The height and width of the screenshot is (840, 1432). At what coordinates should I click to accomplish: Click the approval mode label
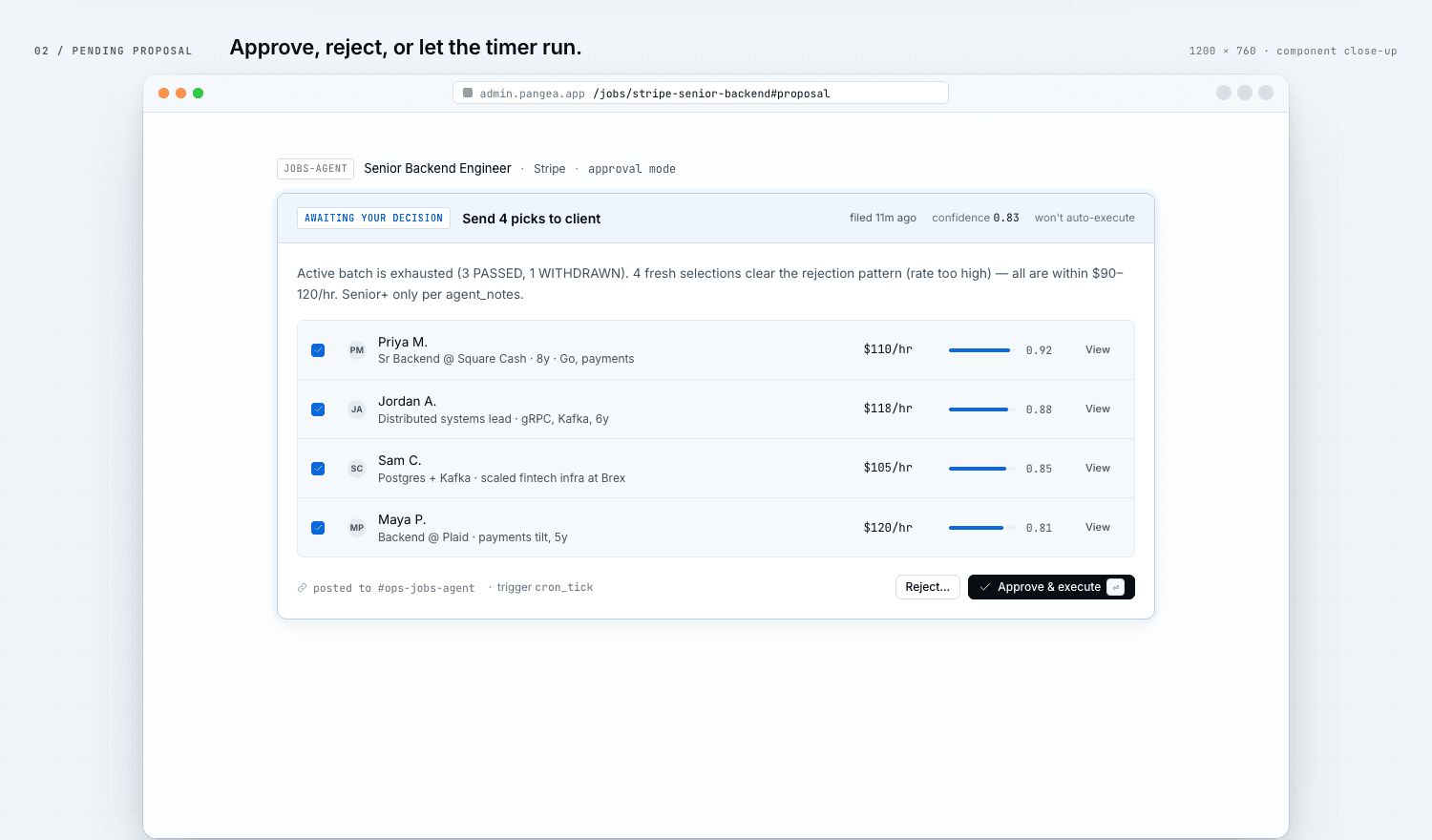pyautogui.click(x=632, y=169)
